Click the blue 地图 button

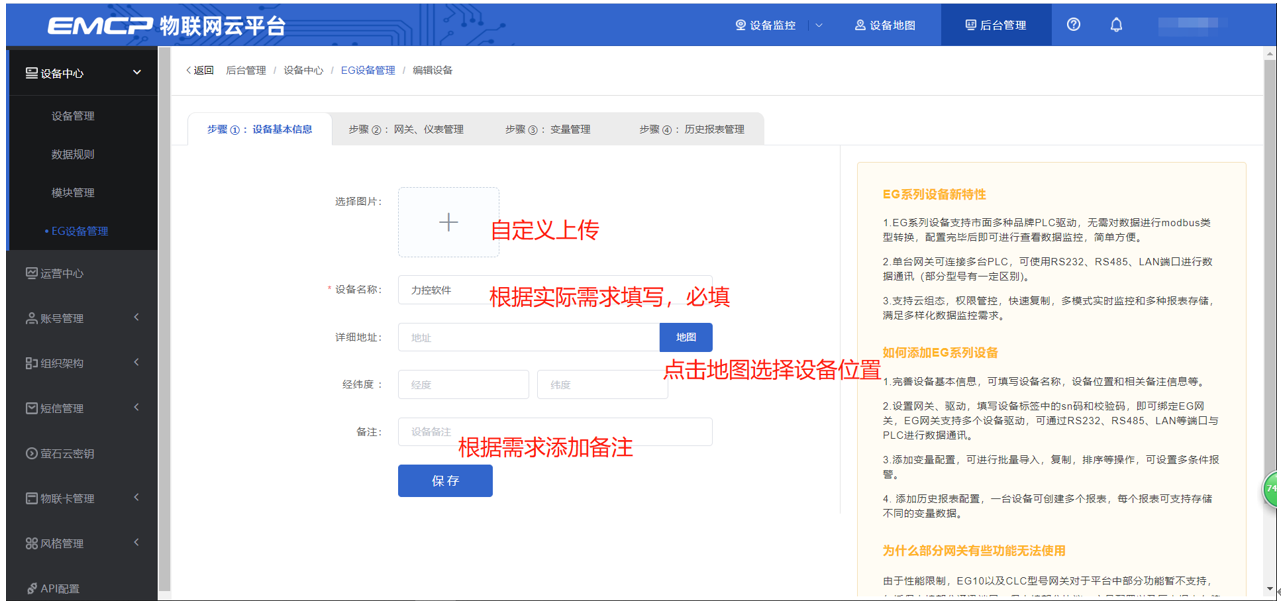coord(686,337)
